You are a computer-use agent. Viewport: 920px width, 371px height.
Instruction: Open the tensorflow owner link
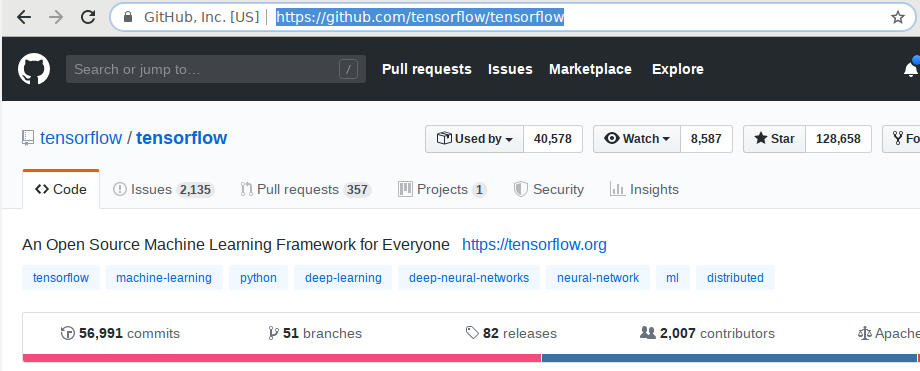point(81,138)
